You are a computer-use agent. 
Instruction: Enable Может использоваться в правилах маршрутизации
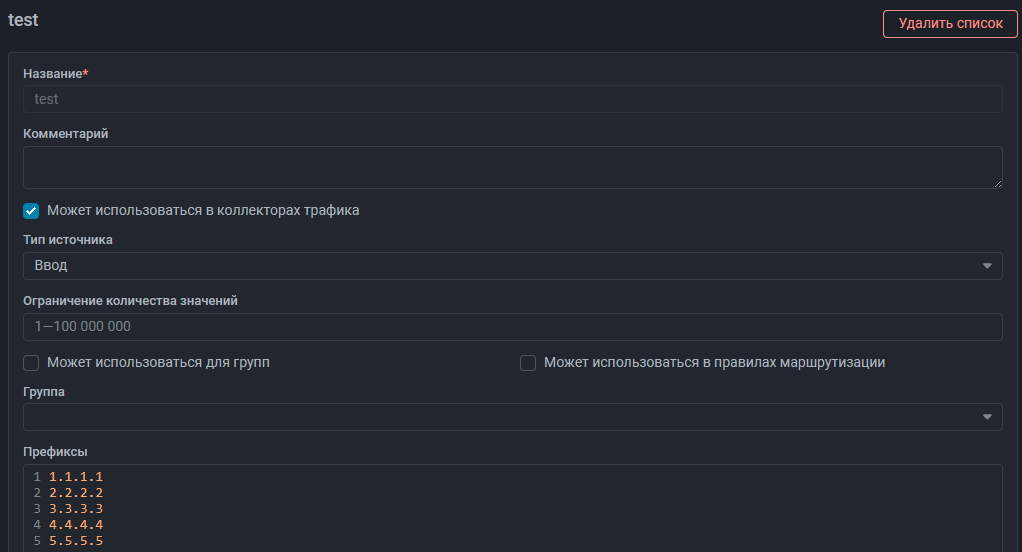pyautogui.click(x=528, y=362)
